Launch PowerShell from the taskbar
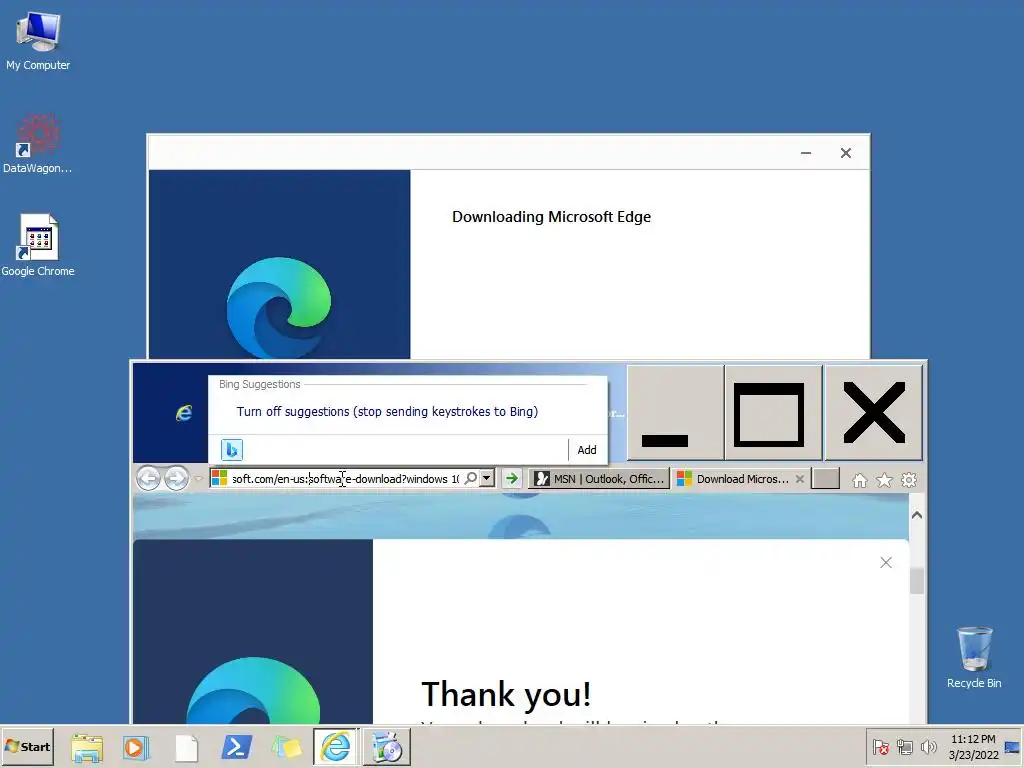The height and width of the screenshot is (768, 1024). [x=236, y=746]
